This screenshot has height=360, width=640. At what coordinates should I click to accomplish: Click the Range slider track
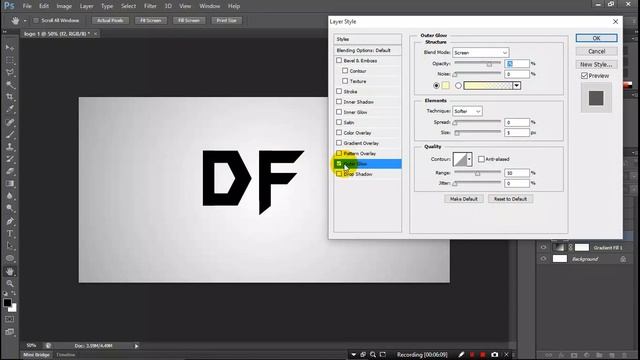(x=478, y=172)
